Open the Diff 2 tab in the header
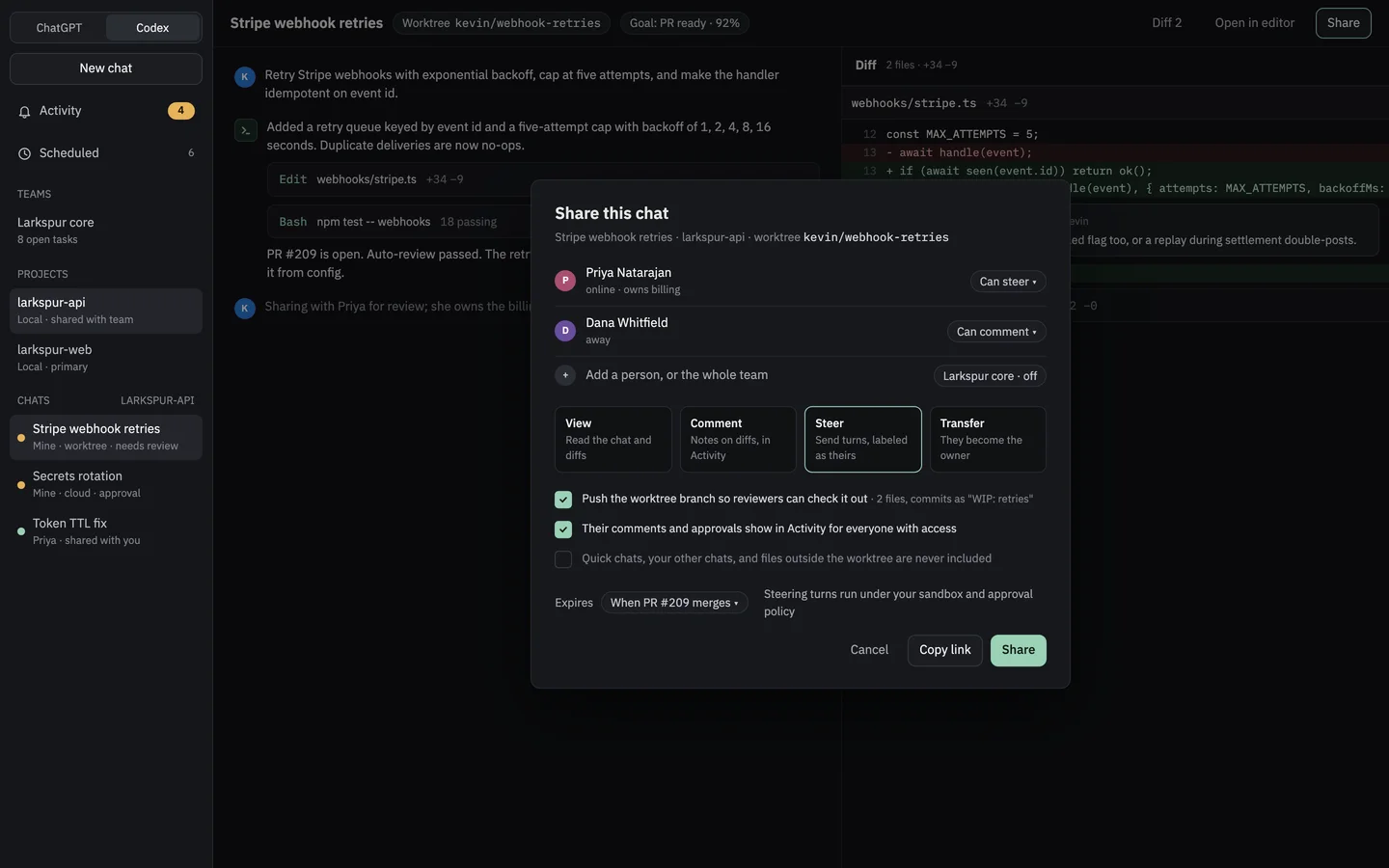Viewport: 1389px width, 868px height. coord(1166,23)
